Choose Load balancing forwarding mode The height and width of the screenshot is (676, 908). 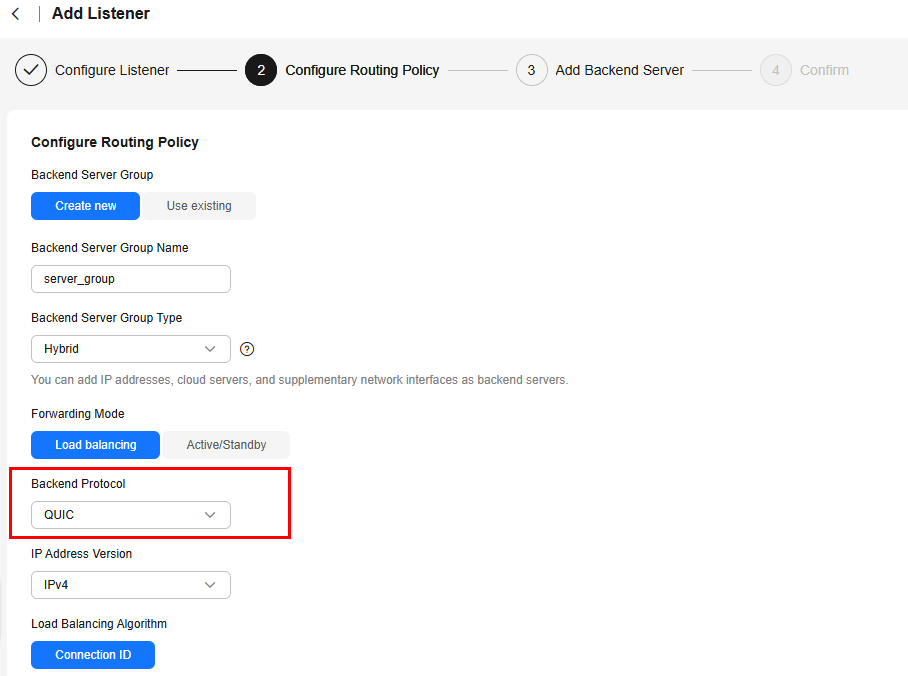96,445
